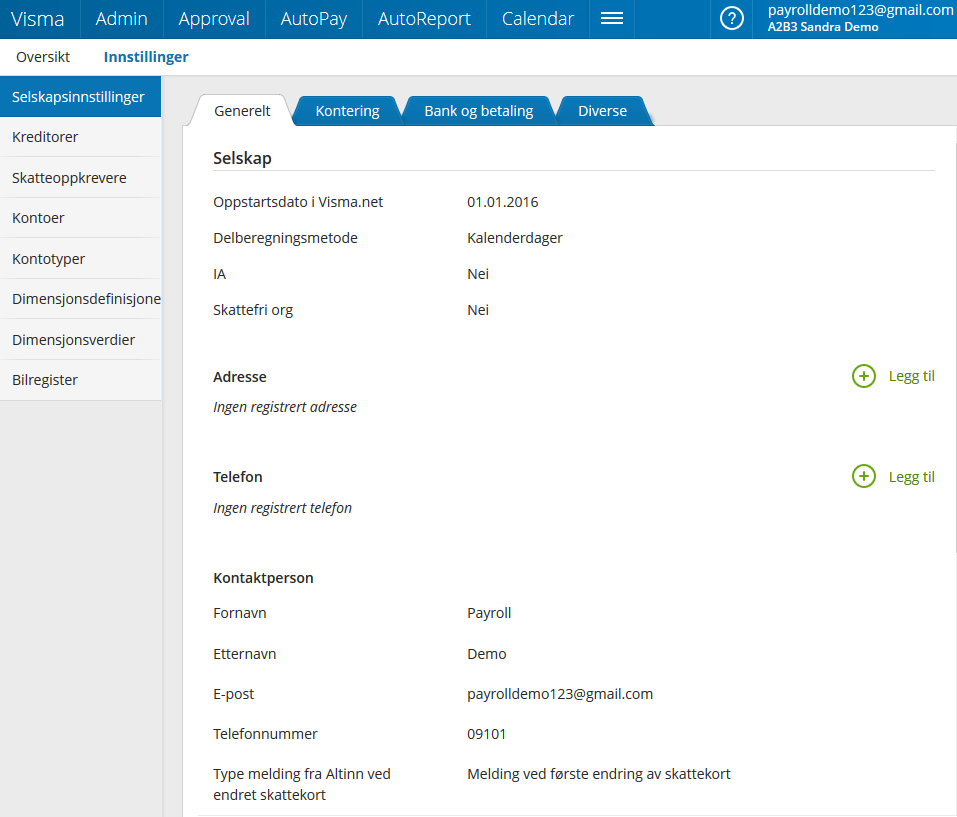
Task: Click the Telefon section heading
Action: click(x=237, y=477)
